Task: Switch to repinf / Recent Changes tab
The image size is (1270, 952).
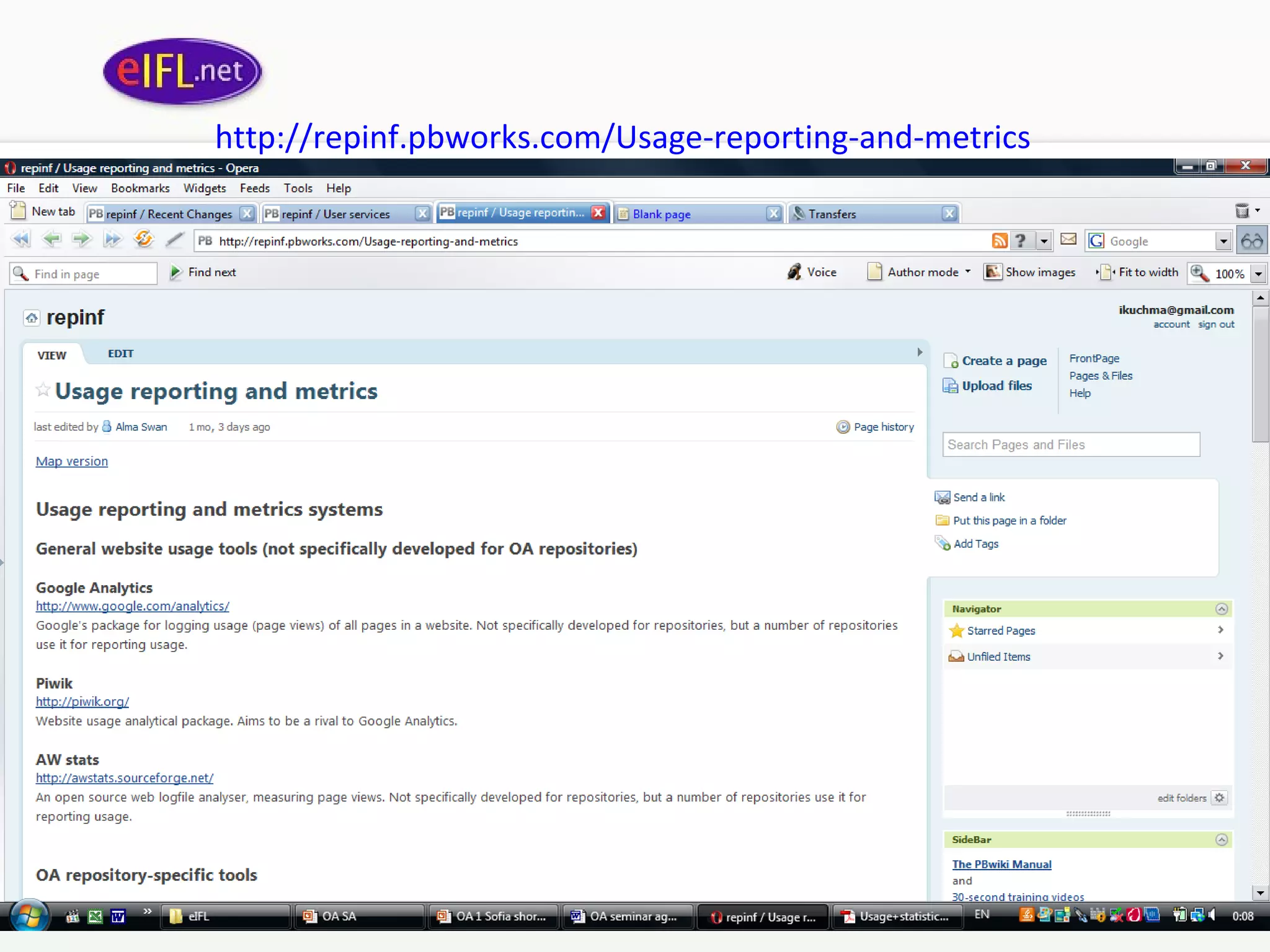Action: click(170, 214)
